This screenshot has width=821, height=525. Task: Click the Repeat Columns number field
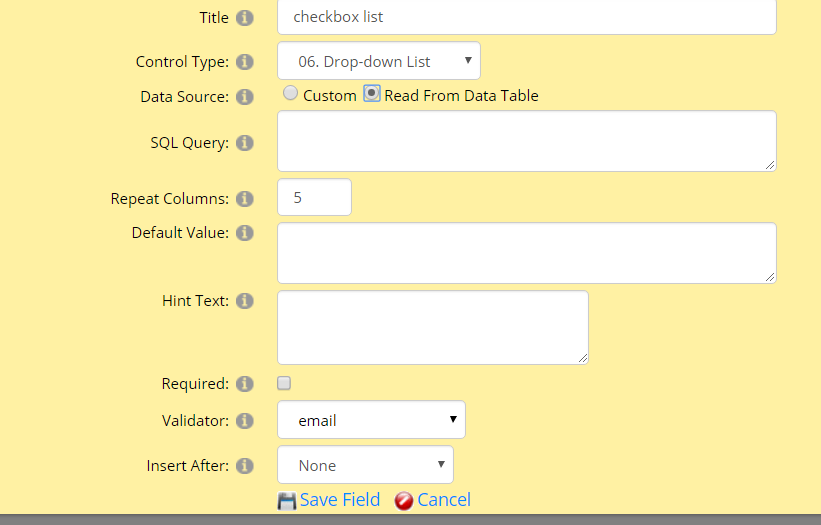pyautogui.click(x=314, y=197)
